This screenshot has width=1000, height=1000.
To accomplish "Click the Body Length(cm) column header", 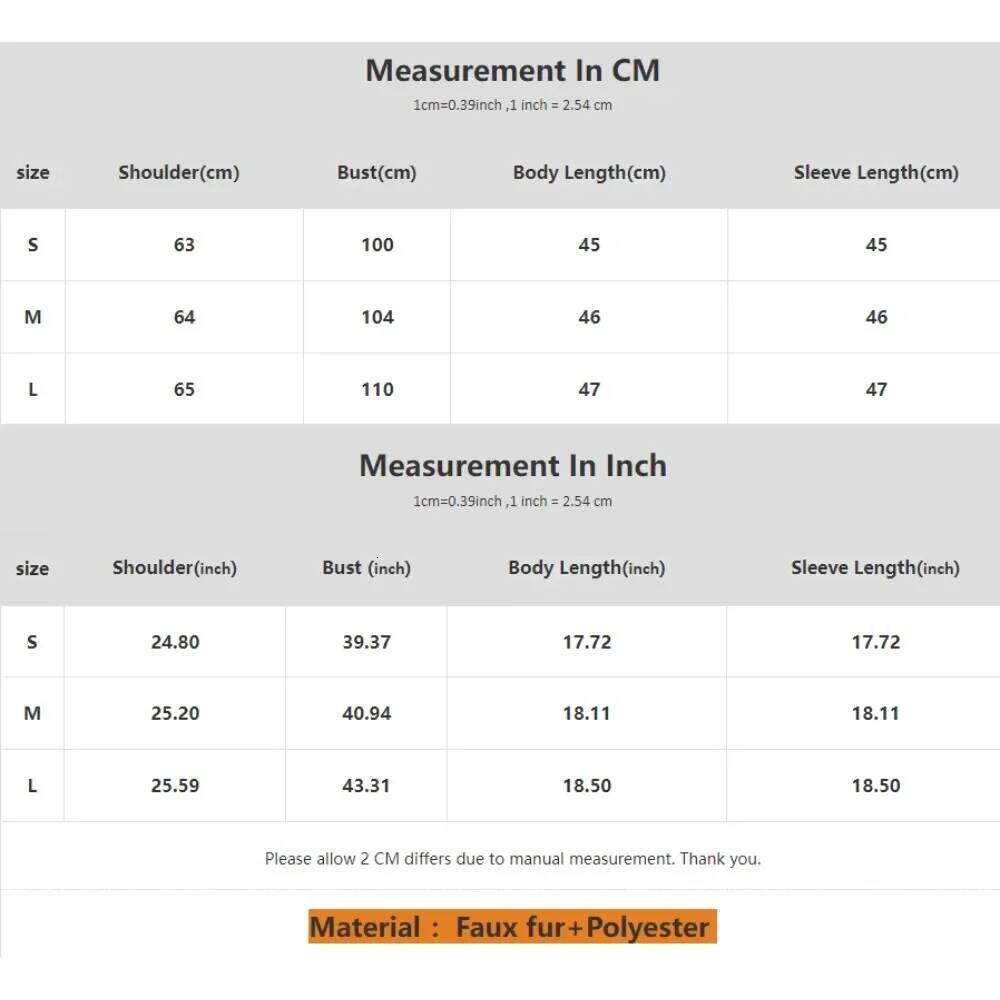I will pyautogui.click(x=589, y=172).
